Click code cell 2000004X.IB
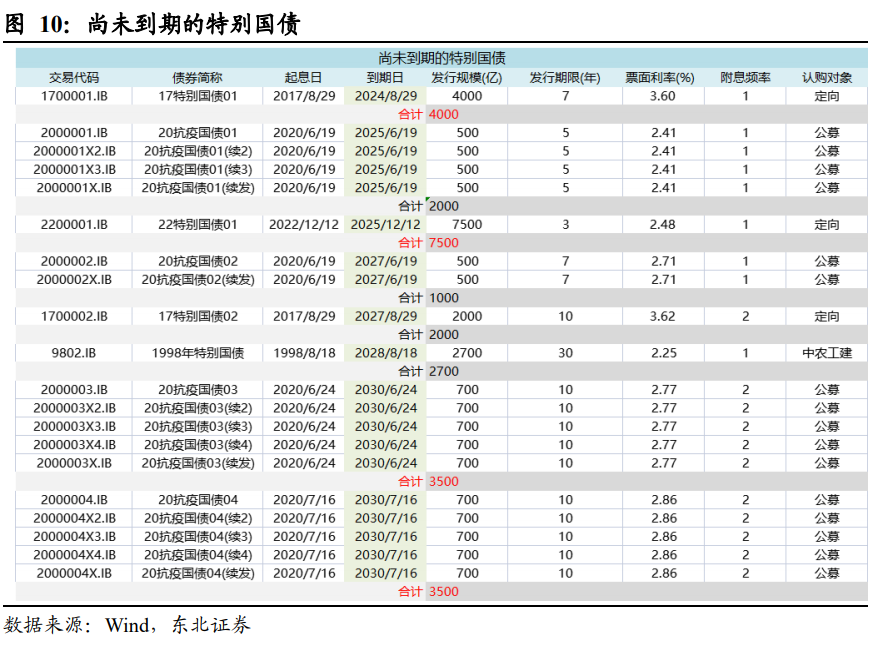The image size is (885, 648). click(x=74, y=573)
